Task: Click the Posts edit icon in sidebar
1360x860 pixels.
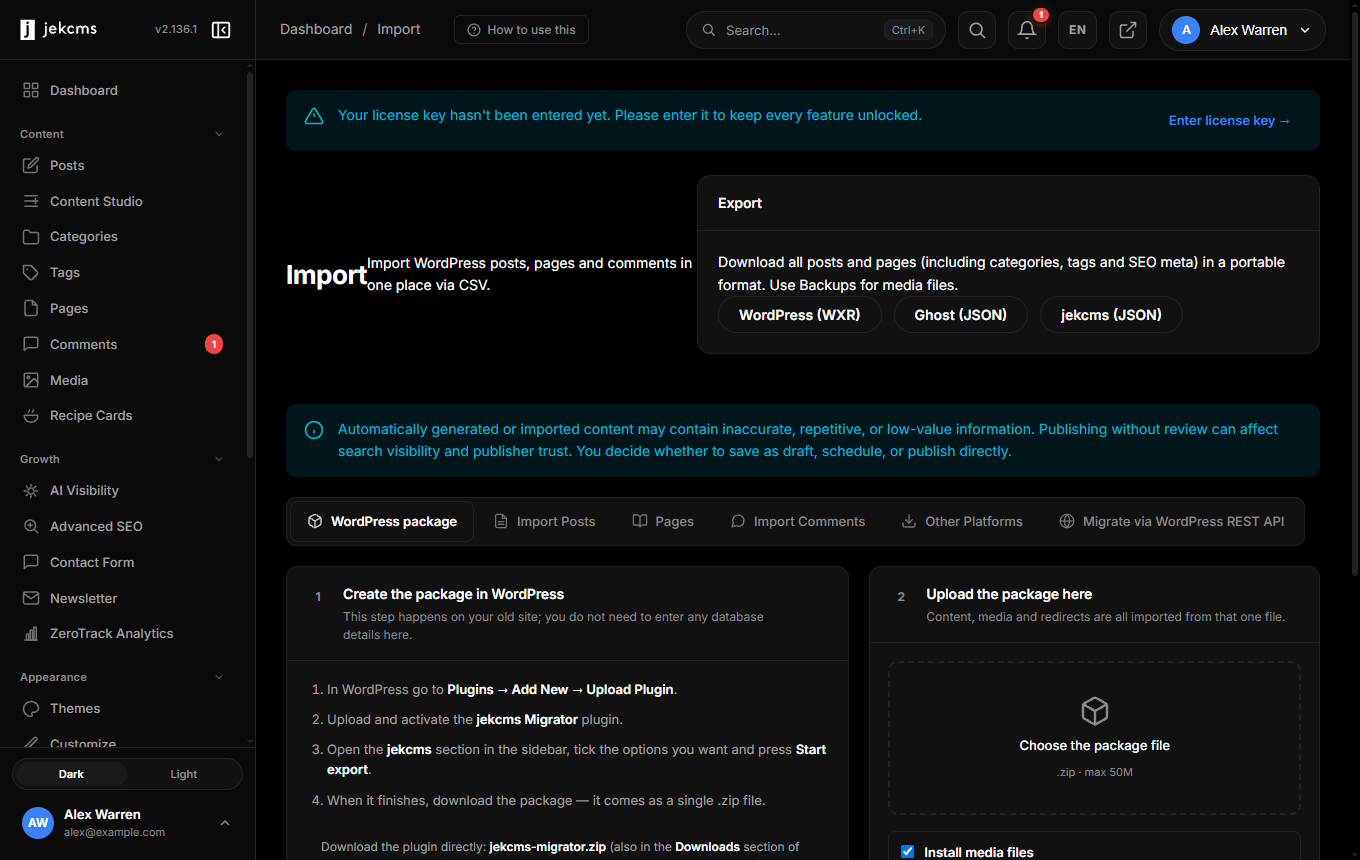Action: (x=31, y=165)
